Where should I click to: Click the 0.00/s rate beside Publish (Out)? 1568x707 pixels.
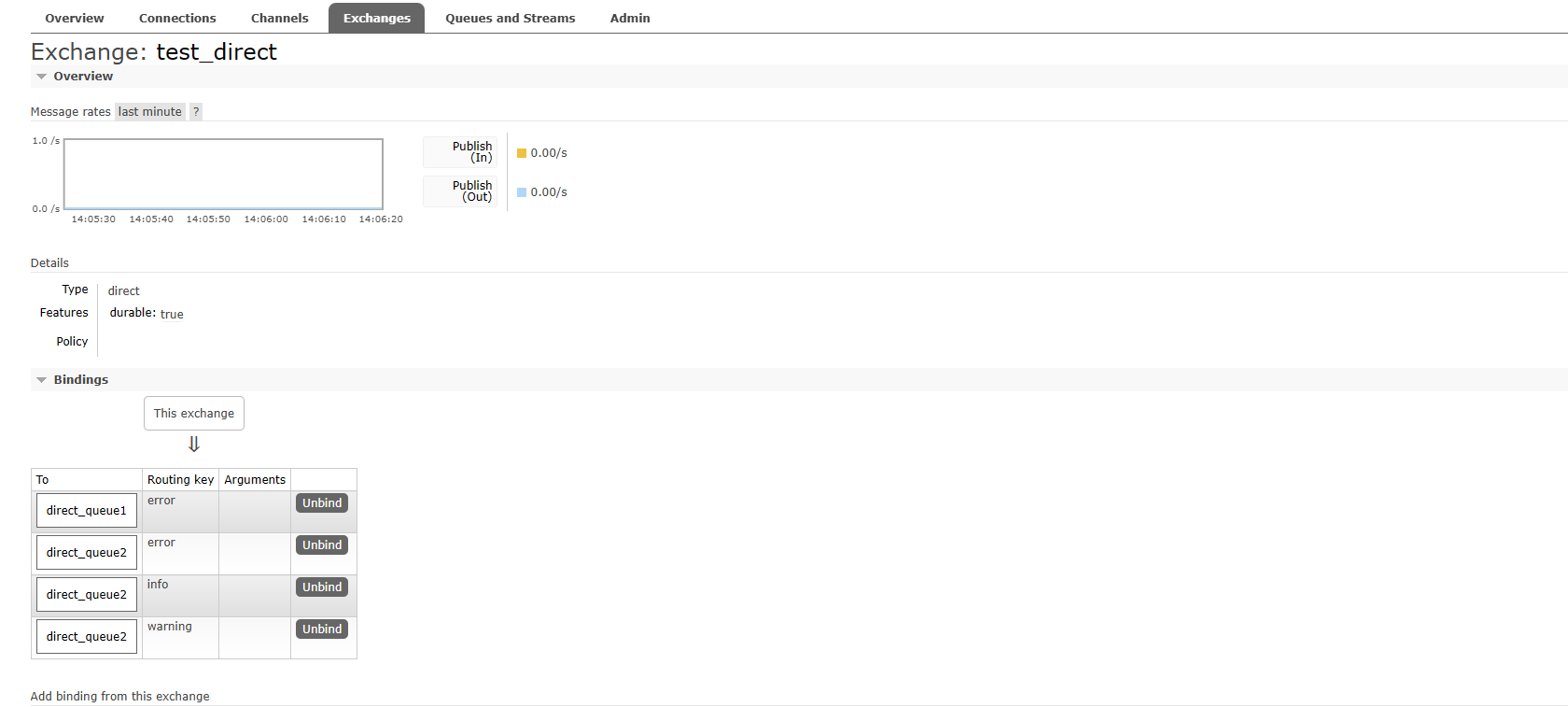[x=549, y=192]
